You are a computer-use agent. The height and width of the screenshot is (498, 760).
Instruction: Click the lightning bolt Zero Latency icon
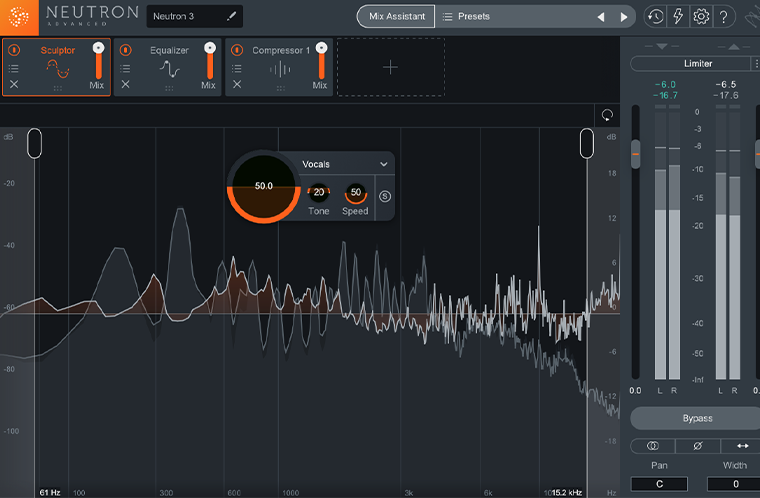pyautogui.click(x=678, y=17)
